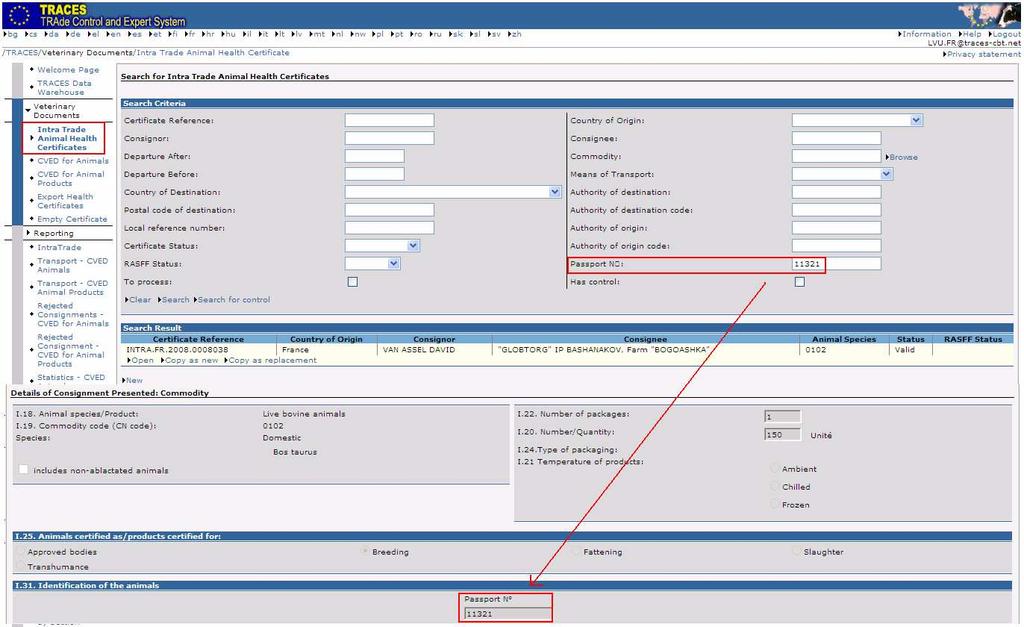Choose the Fattening certification option
1024x627 pixels.
(x=576, y=552)
